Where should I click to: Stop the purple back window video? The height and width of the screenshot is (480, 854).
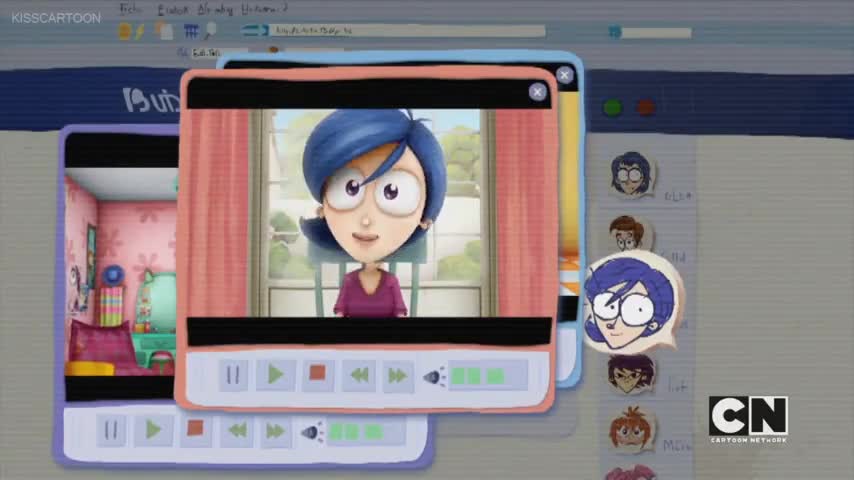coord(196,429)
